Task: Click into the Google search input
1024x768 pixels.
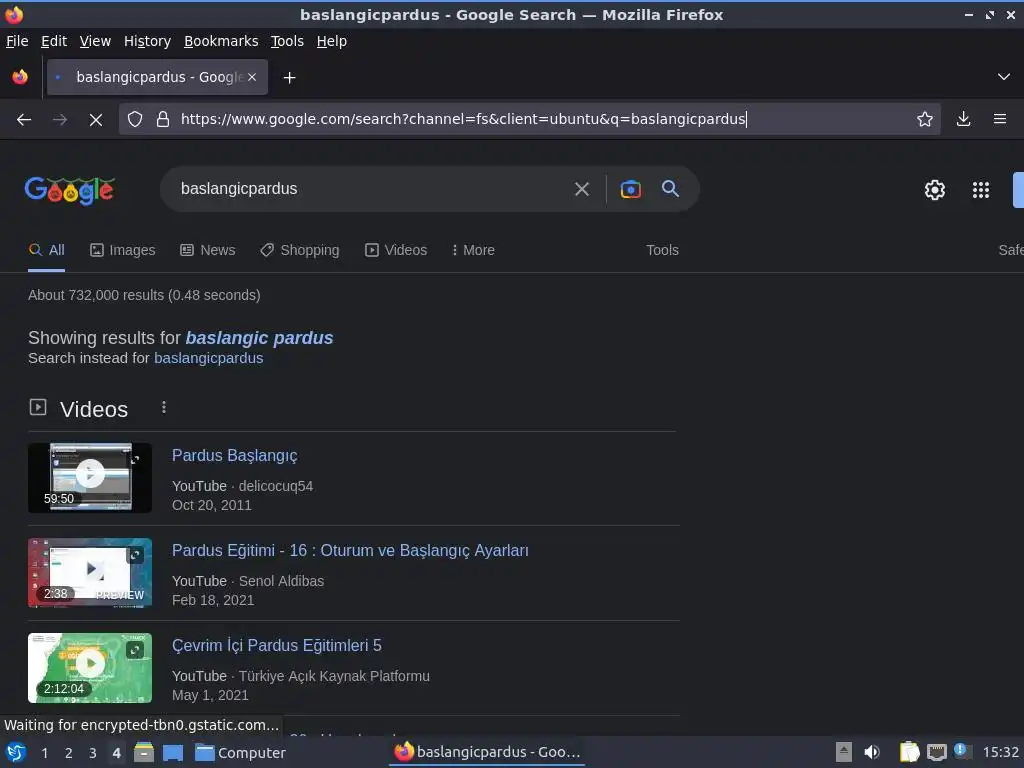Action: tap(372, 189)
